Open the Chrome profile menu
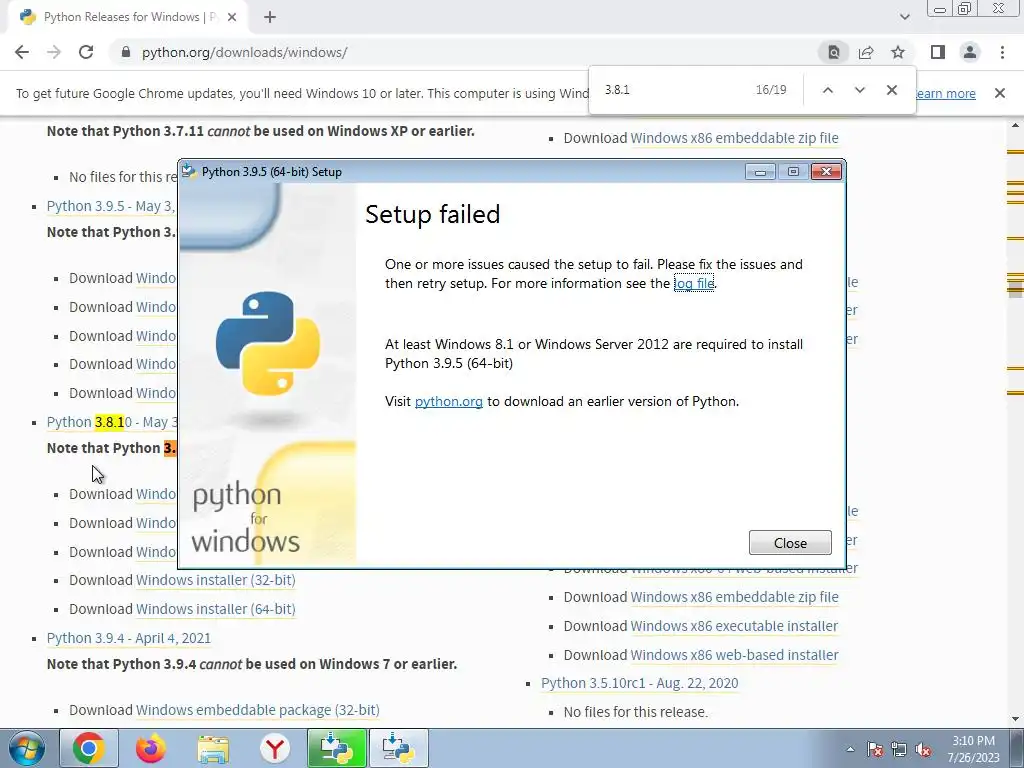 point(970,52)
